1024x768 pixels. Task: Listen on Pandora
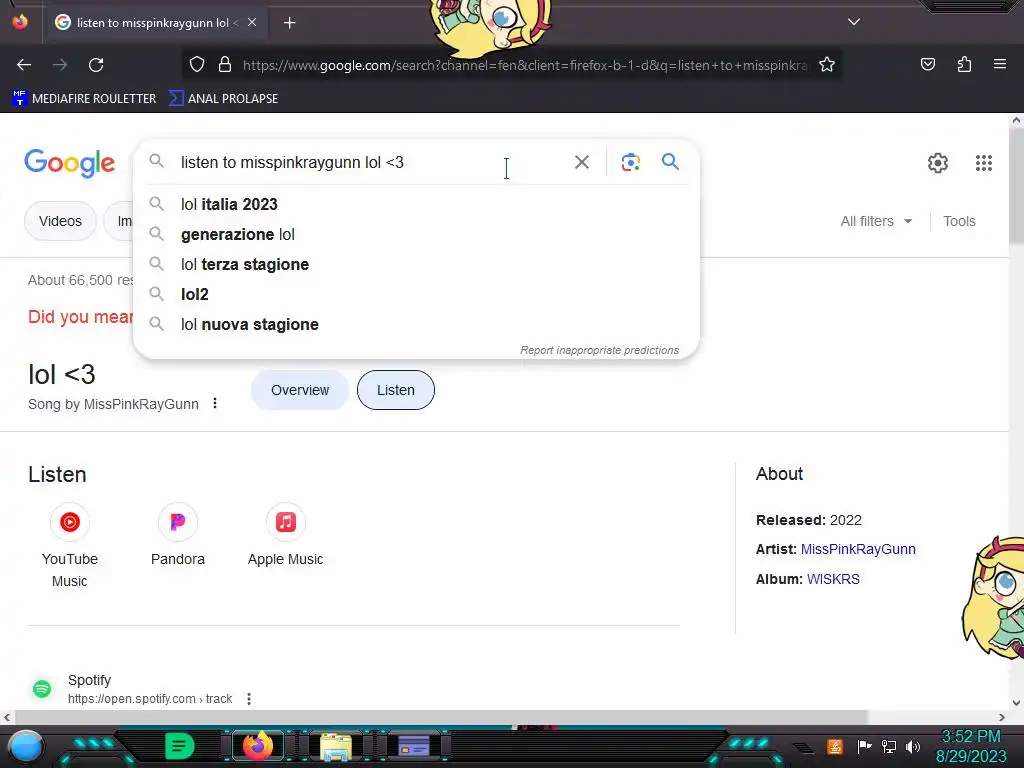pyautogui.click(x=178, y=536)
